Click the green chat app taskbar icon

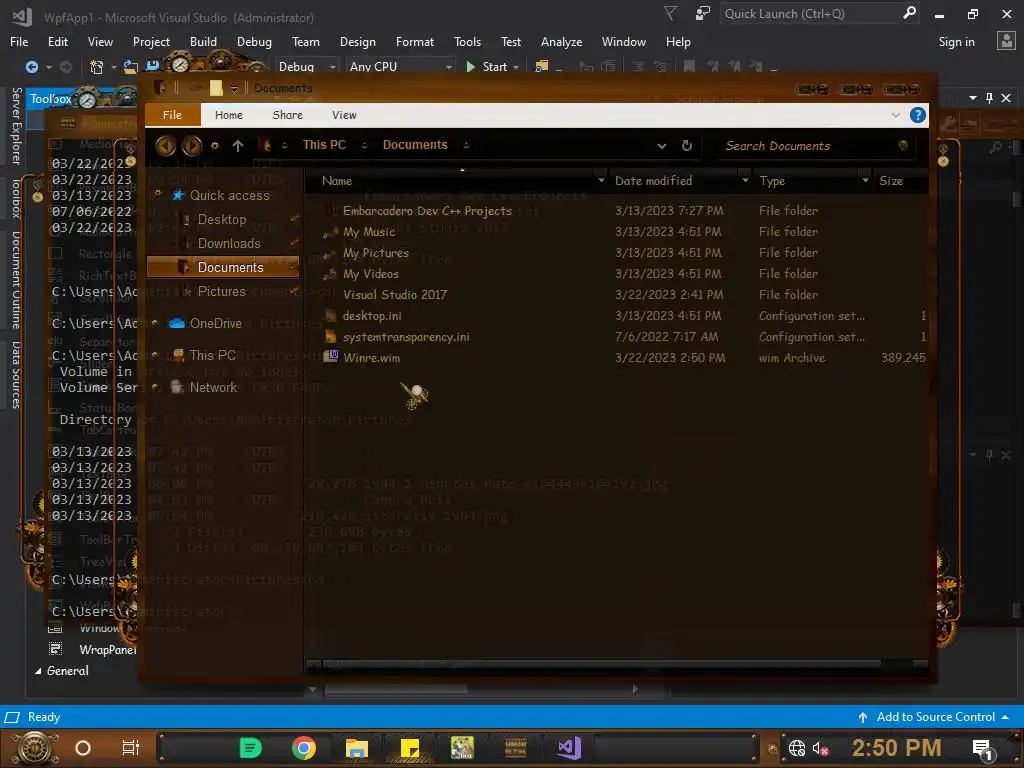click(250, 748)
